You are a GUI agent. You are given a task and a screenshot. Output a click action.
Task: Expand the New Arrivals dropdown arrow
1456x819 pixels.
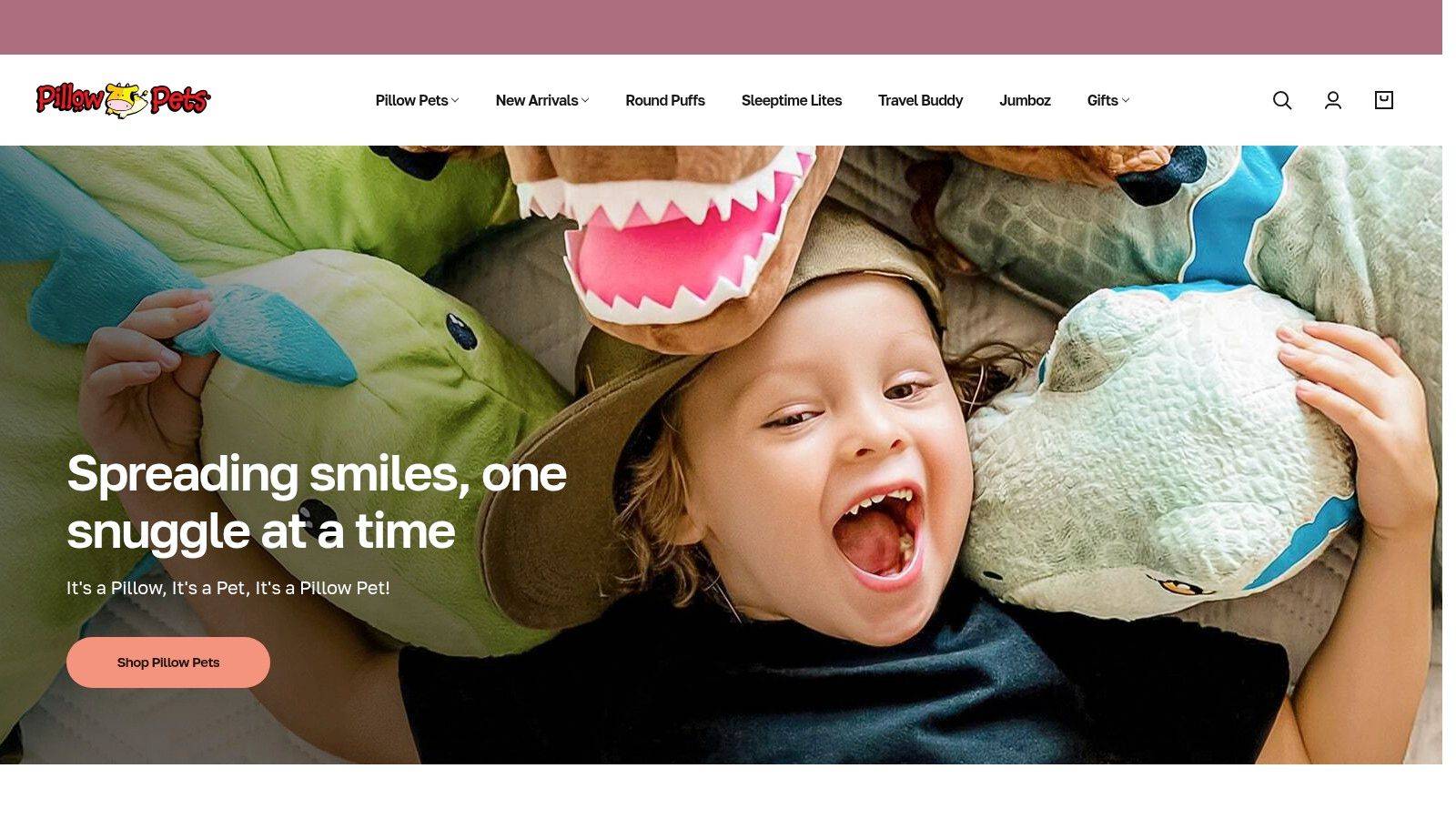[x=585, y=100]
